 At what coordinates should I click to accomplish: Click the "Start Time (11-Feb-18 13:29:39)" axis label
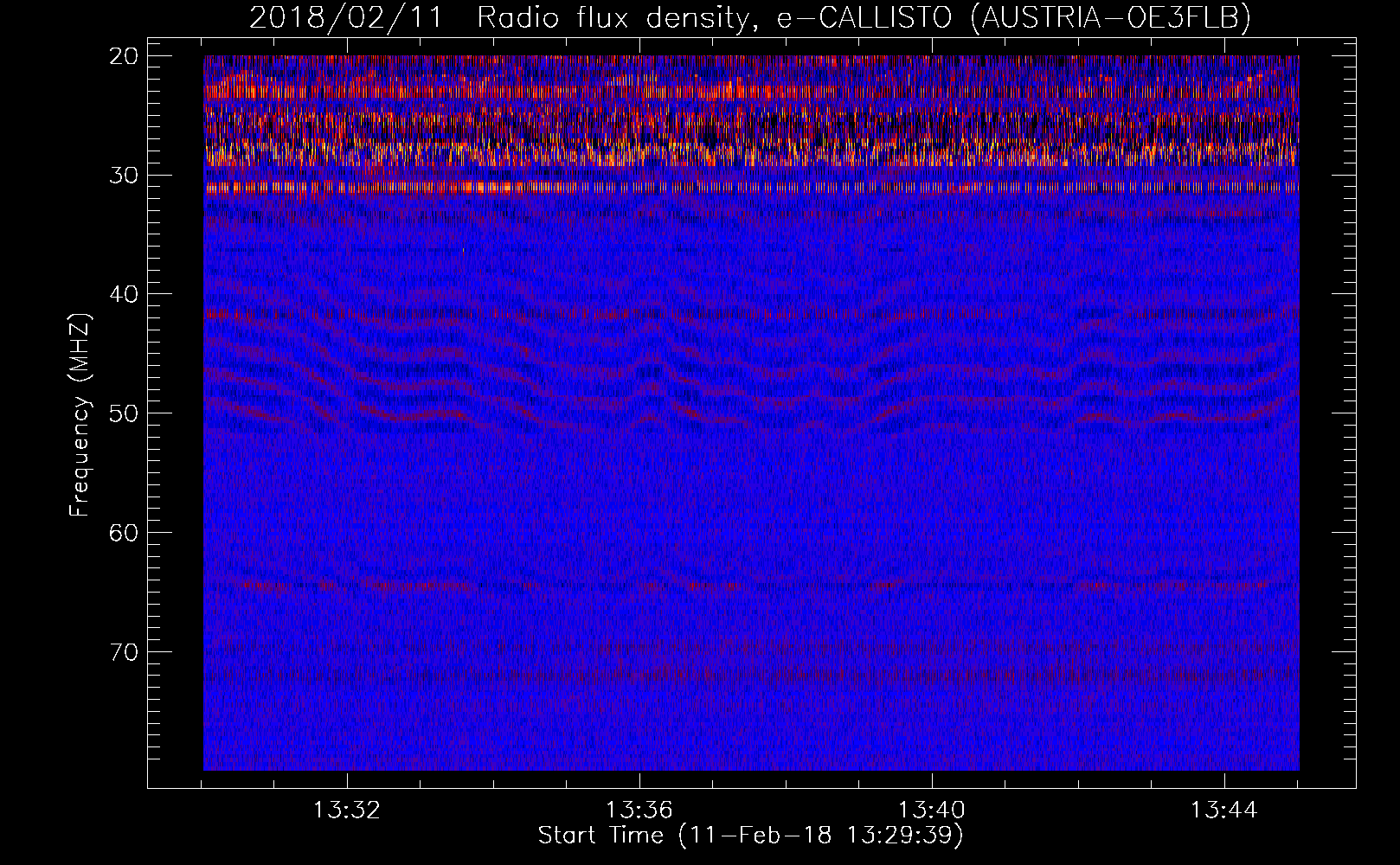click(x=750, y=836)
